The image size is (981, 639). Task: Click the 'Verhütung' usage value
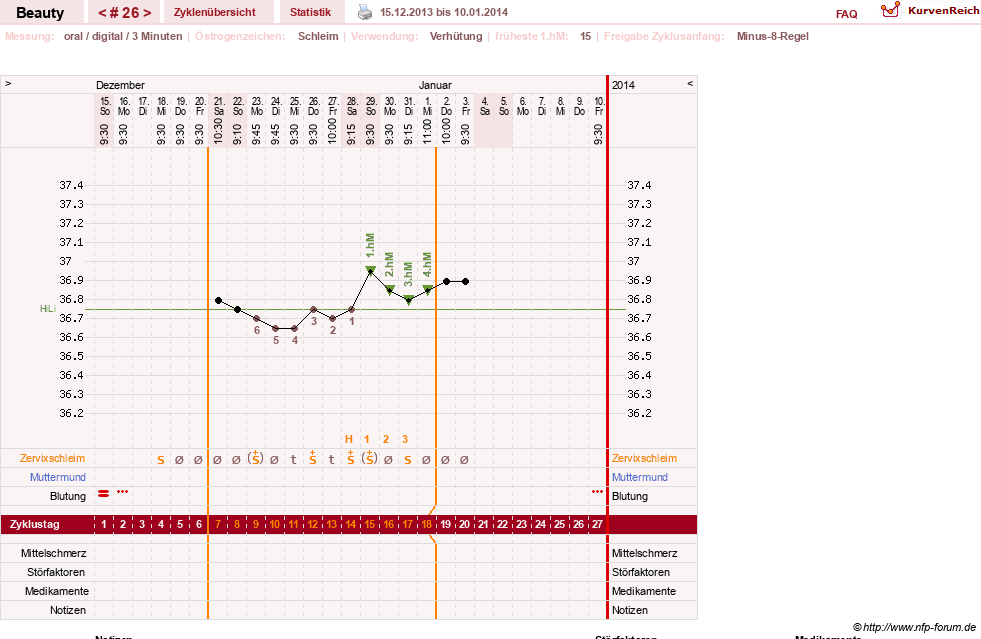tap(456, 36)
